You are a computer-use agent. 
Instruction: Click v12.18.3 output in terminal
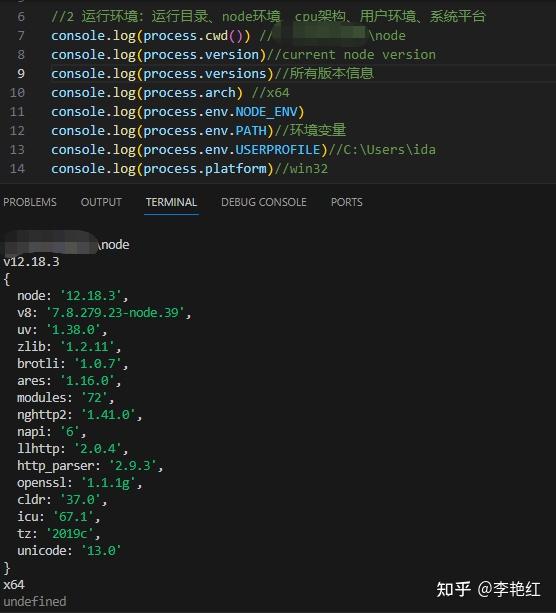(x=31, y=262)
